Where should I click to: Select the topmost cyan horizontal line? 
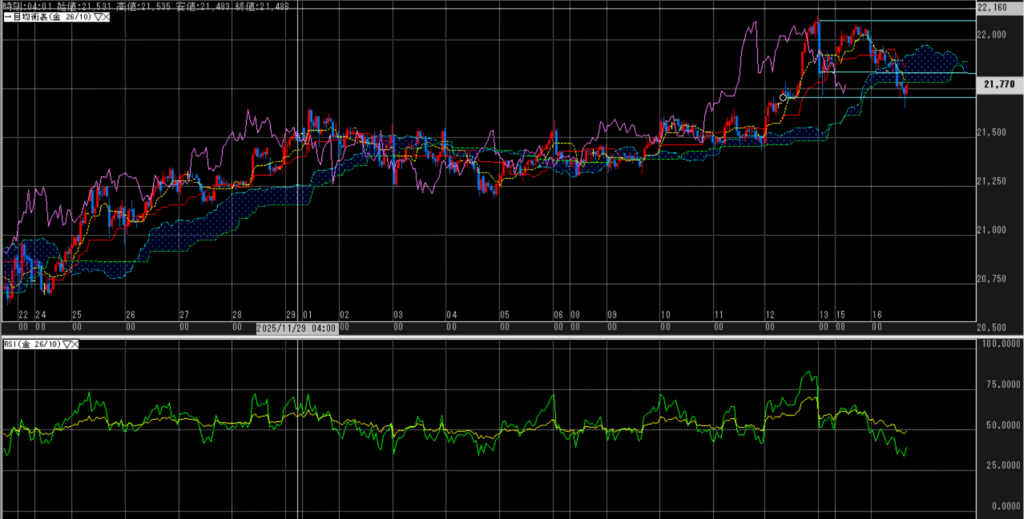click(900, 21)
